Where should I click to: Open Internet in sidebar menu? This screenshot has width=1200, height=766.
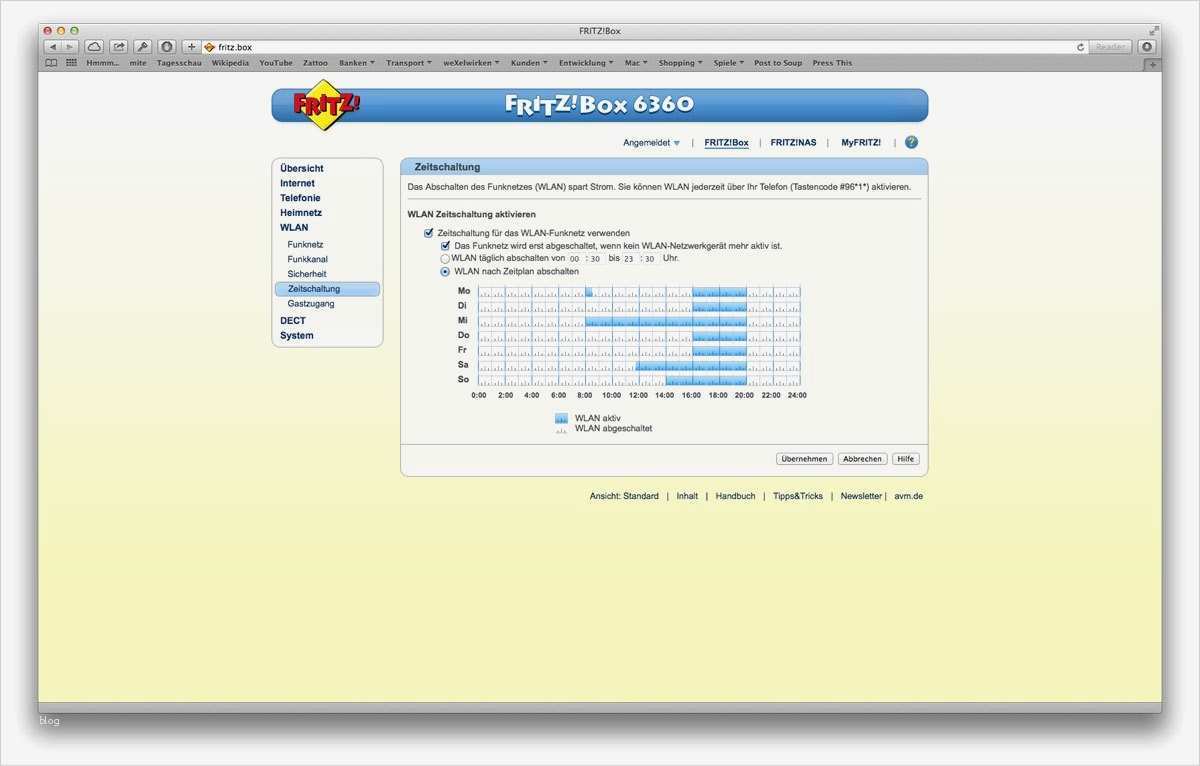[x=297, y=184]
